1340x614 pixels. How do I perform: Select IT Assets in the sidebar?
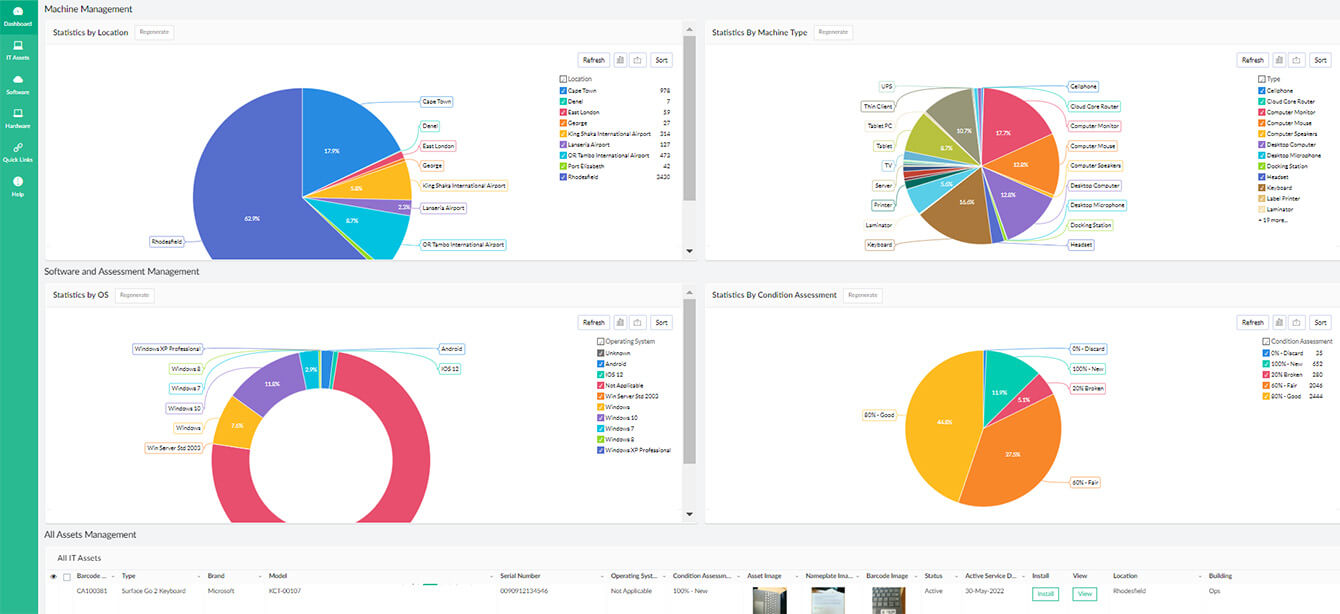18,51
